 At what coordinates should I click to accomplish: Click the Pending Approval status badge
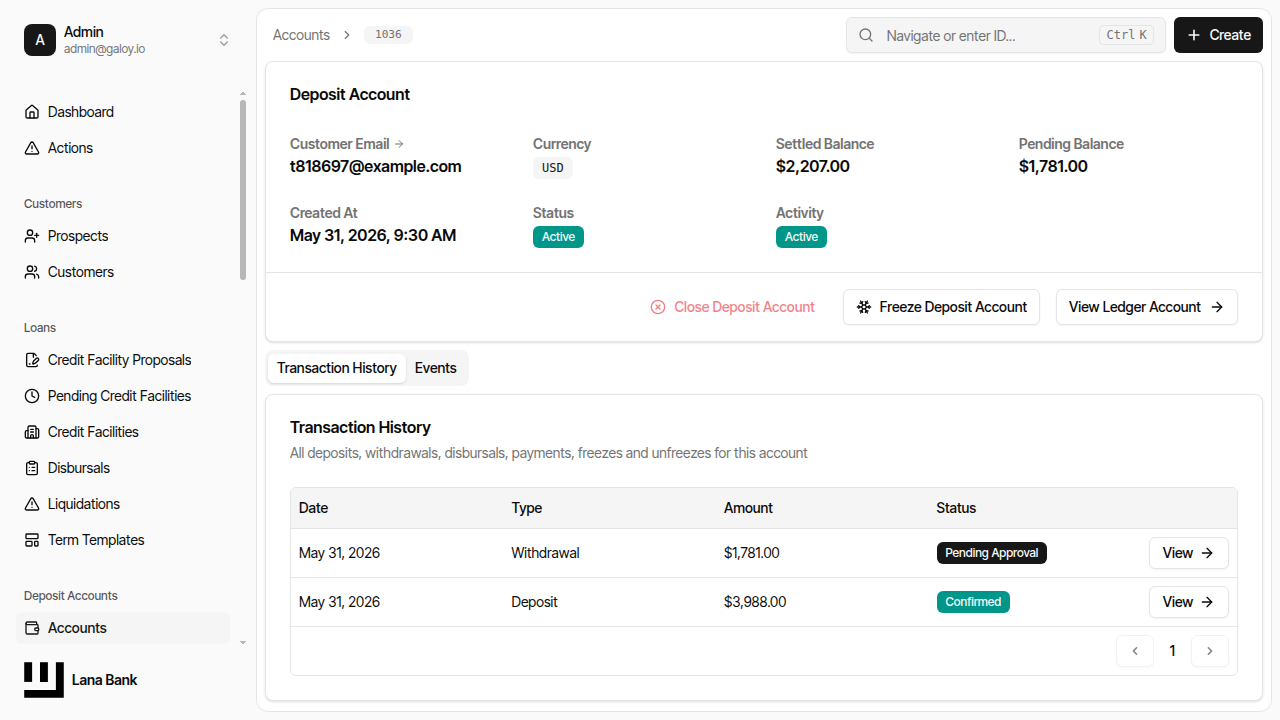[x=992, y=553]
